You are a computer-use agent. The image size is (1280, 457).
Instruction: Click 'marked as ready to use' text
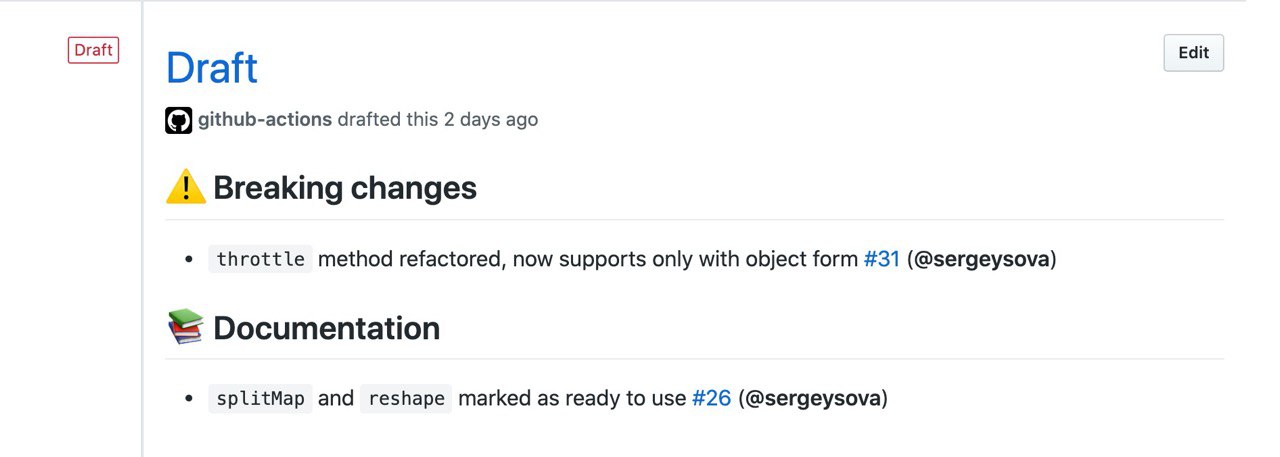click(572, 398)
